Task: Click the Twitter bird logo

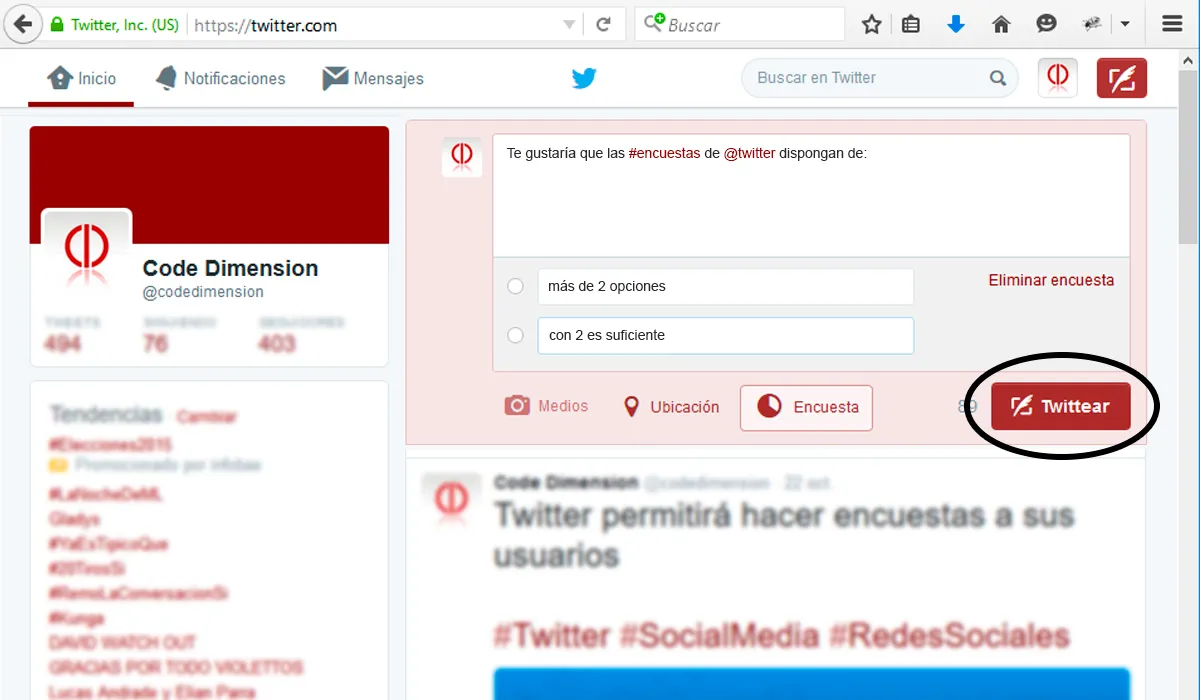Action: coord(584,78)
